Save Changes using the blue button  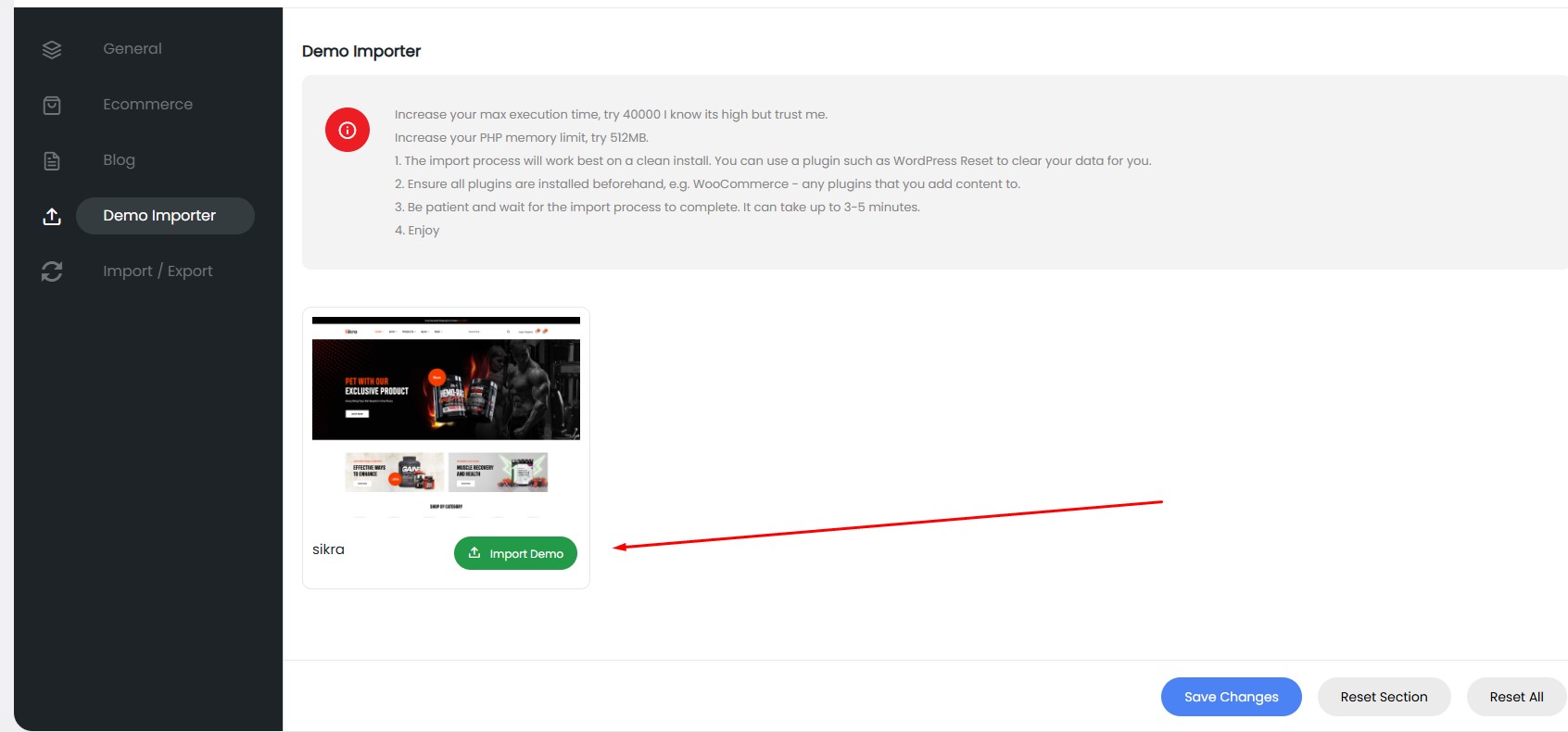coord(1231,697)
